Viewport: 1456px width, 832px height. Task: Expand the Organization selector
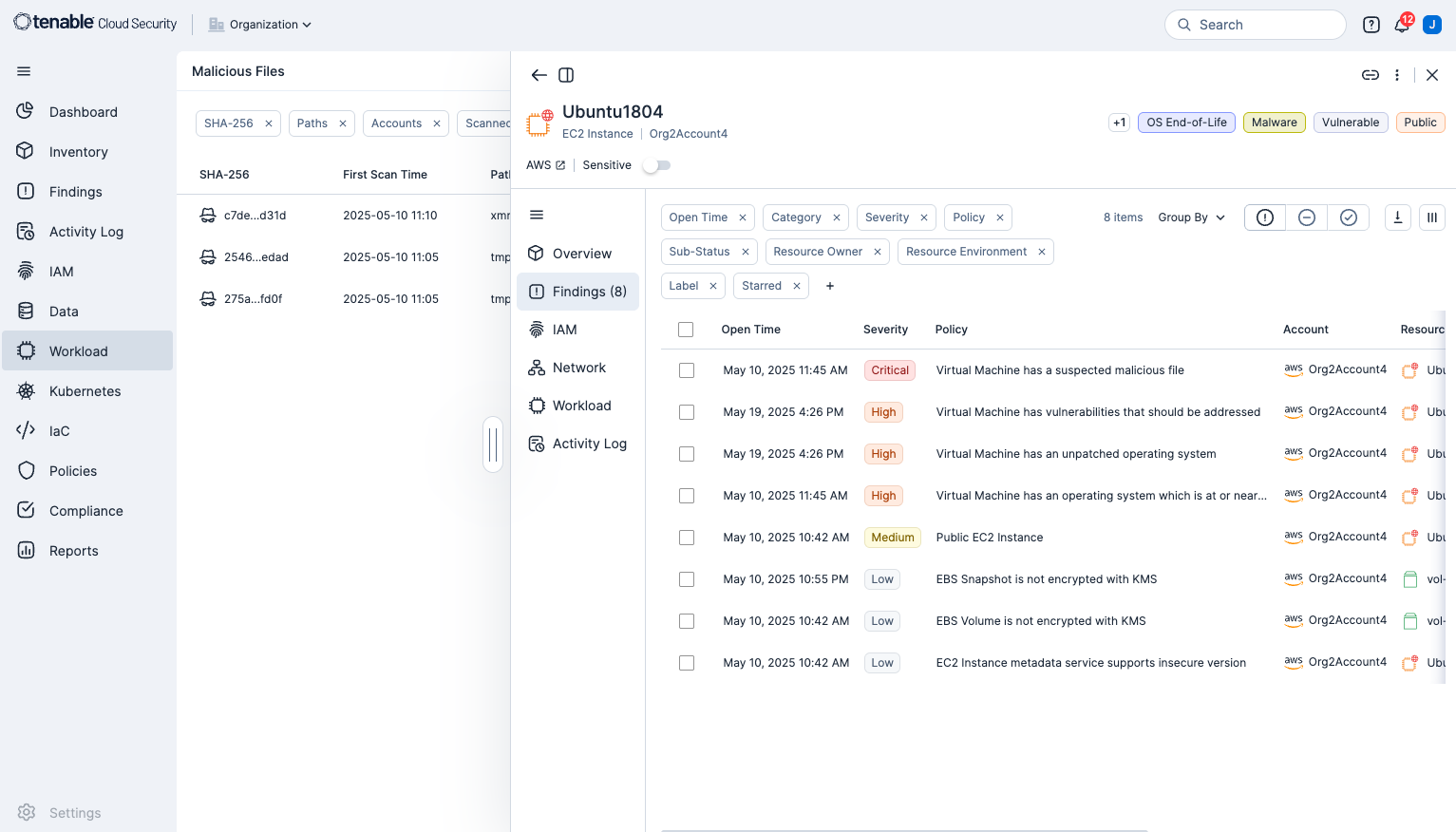tap(260, 25)
